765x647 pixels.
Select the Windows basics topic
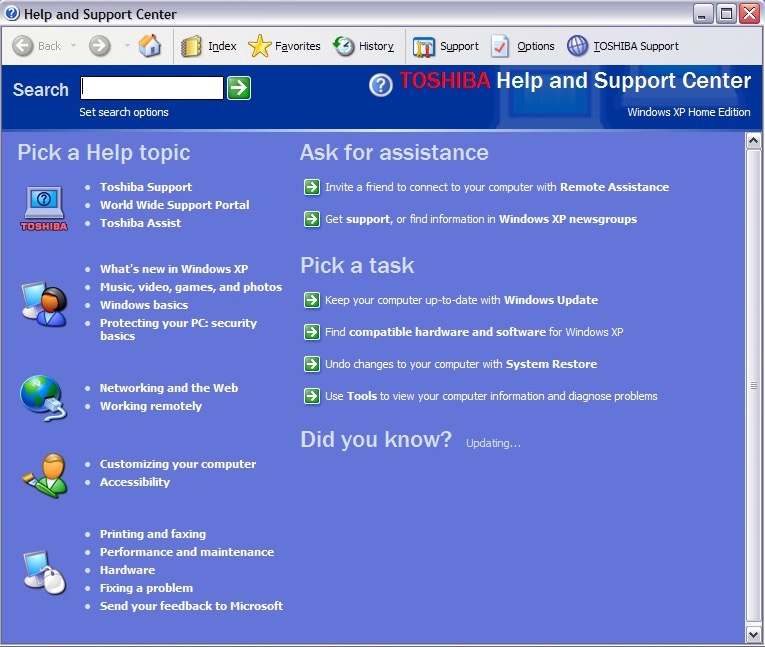click(144, 305)
